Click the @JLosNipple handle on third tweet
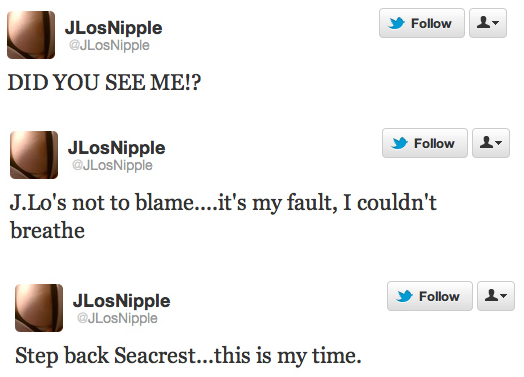 pos(117,319)
